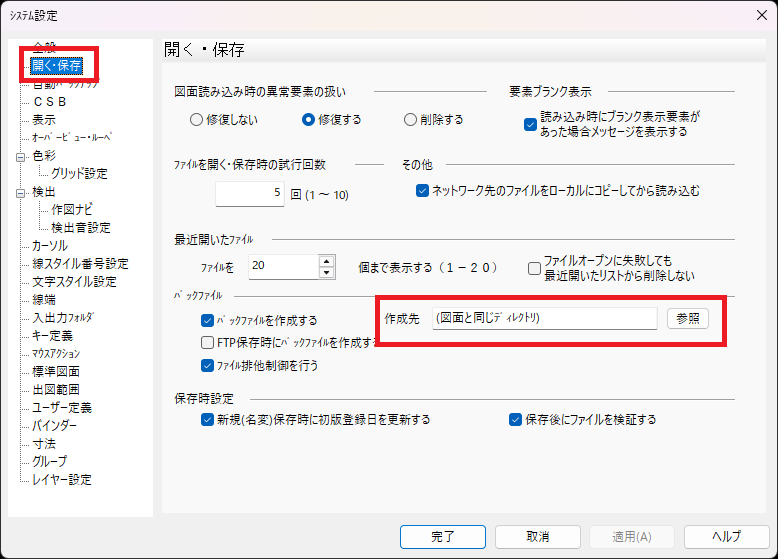This screenshot has width=778, height=559.
Task: Select ＣＳＢ in settings tree
Action: click(x=50, y=102)
